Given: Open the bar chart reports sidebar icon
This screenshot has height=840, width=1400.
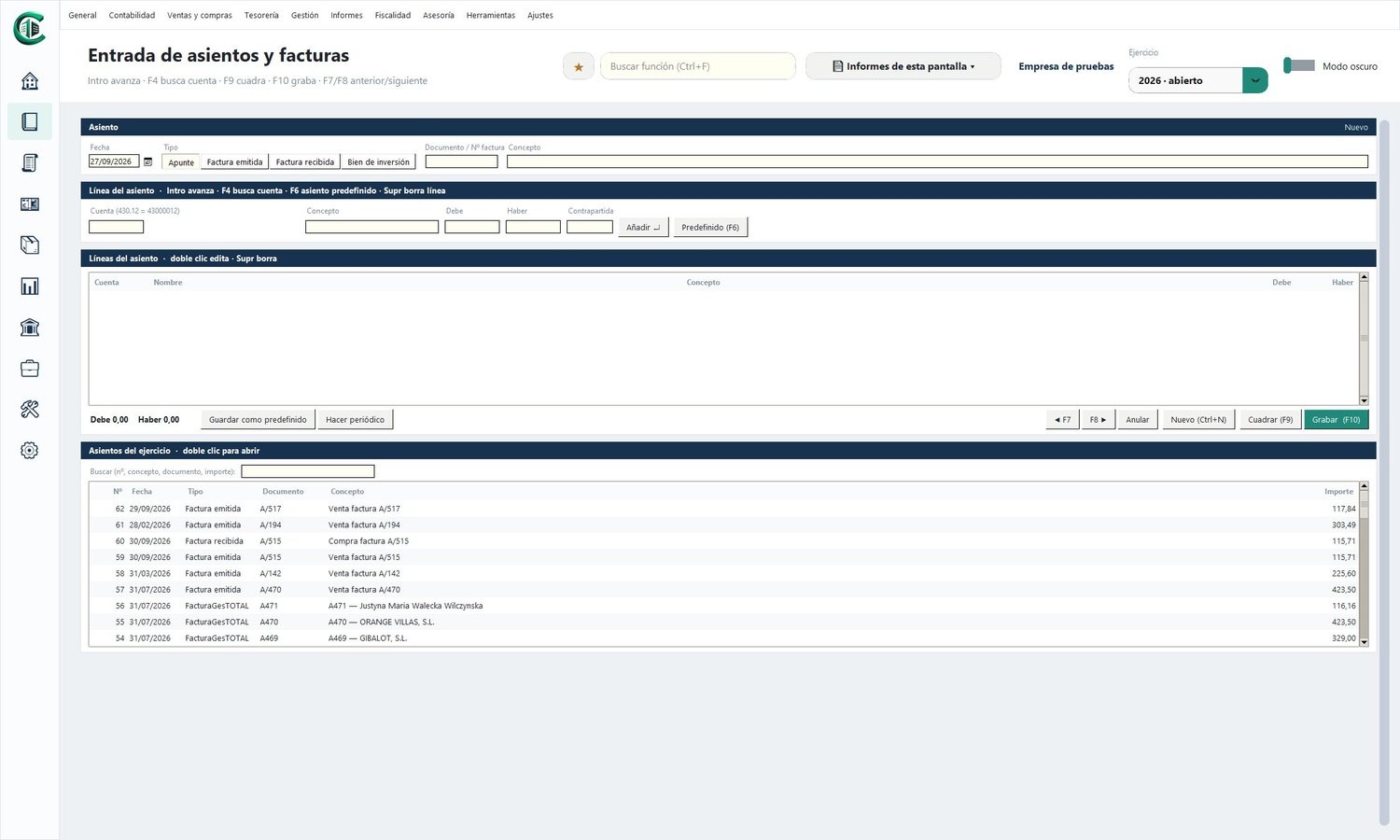Looking at the screenshot, I should (30, 287).
